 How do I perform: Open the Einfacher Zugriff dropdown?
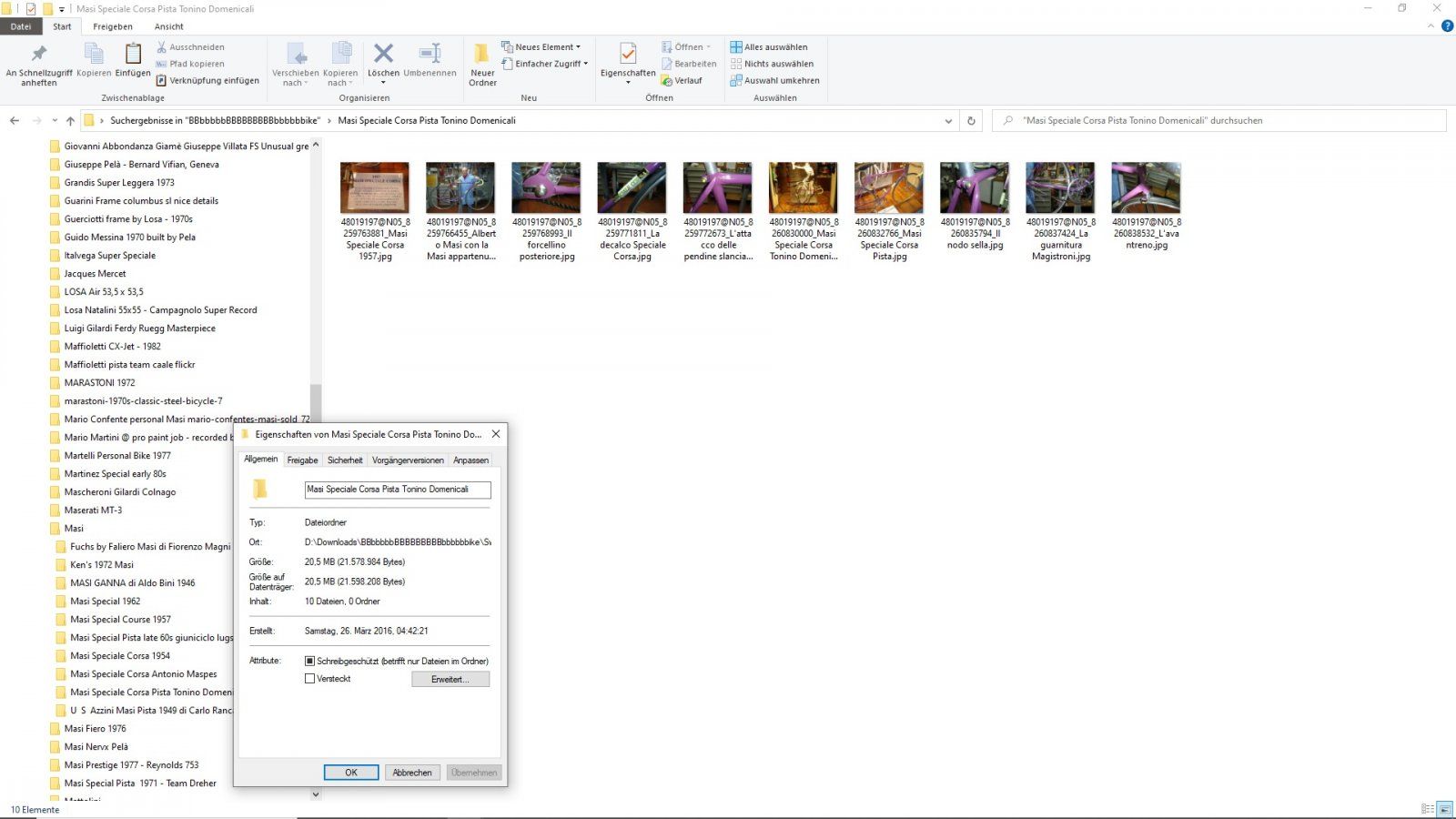tap(545, 64)
